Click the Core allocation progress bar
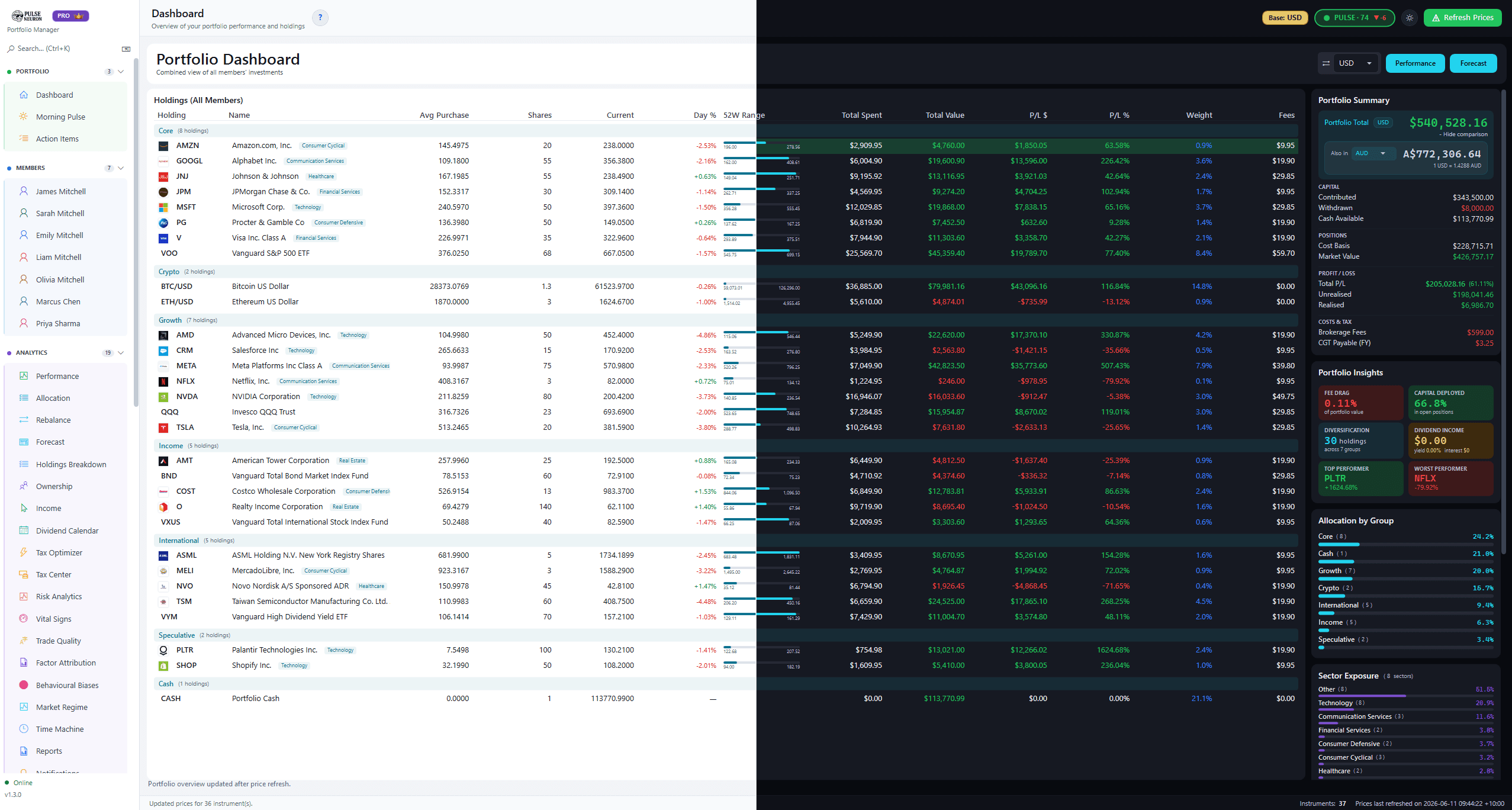 click(x=1405, y=544)
